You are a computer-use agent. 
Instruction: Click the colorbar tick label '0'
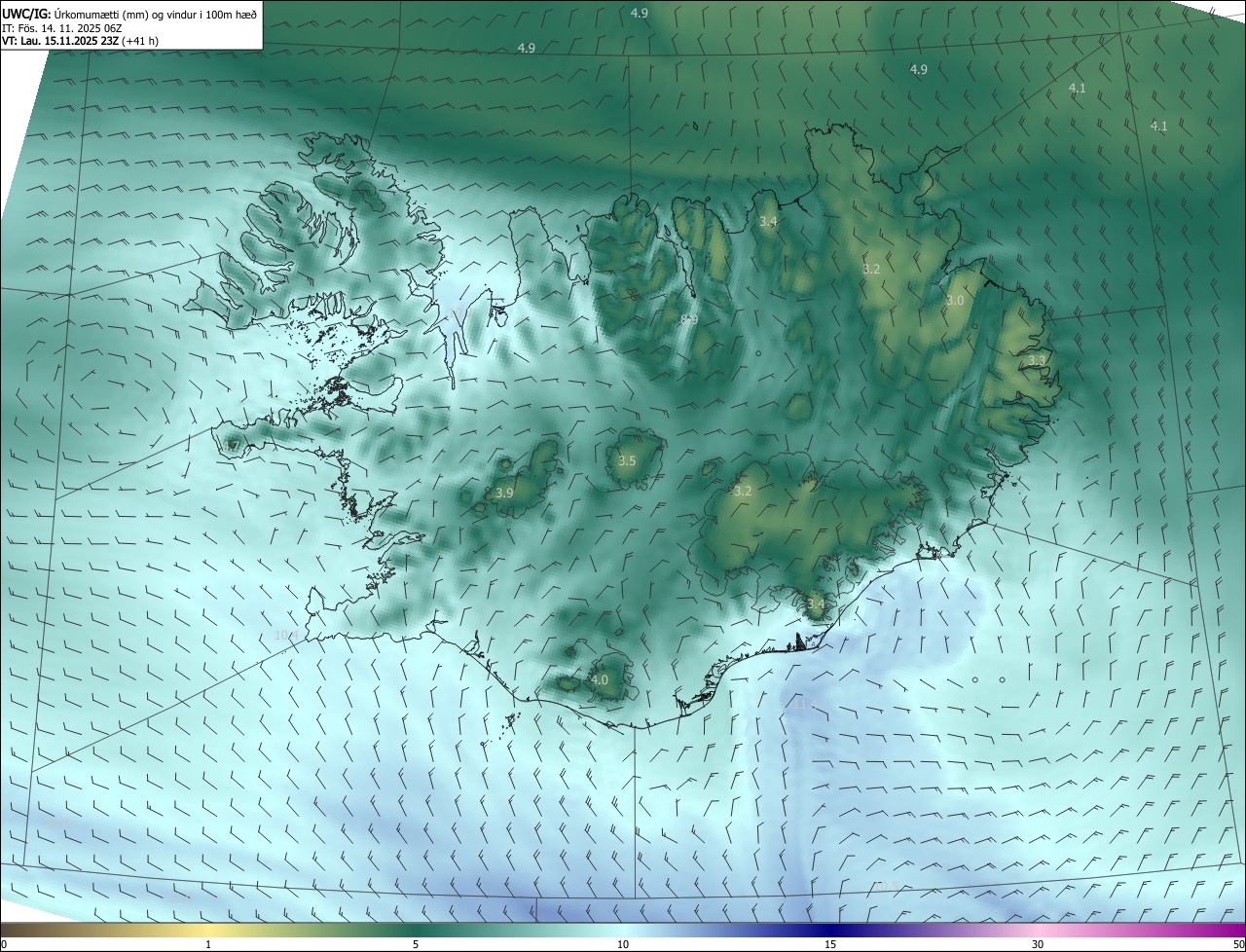point(4,944)
